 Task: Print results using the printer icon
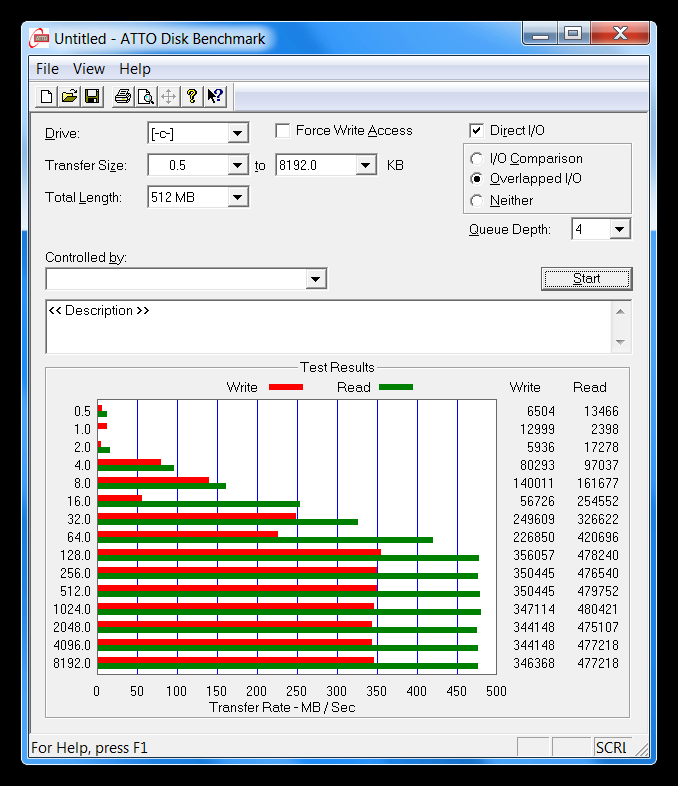(123, 97)
